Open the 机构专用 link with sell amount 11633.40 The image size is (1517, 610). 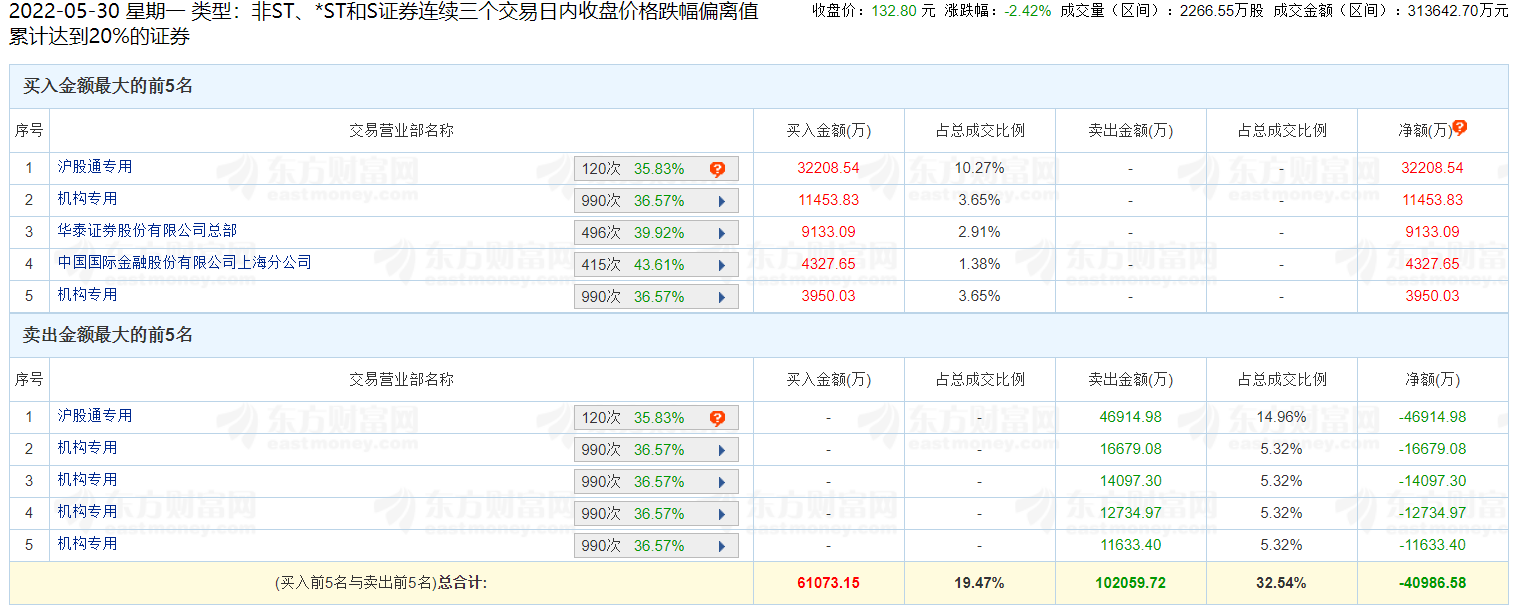(87, 544)
